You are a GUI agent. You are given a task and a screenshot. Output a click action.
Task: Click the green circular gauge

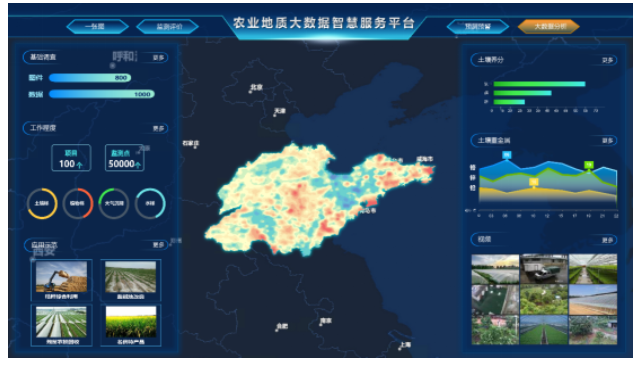114,203
